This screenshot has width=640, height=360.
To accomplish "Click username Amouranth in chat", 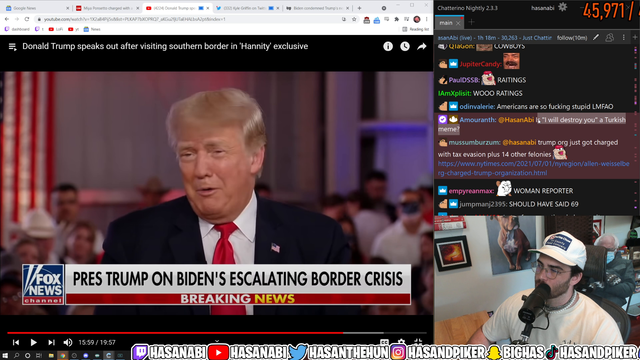I will [478, 120].
